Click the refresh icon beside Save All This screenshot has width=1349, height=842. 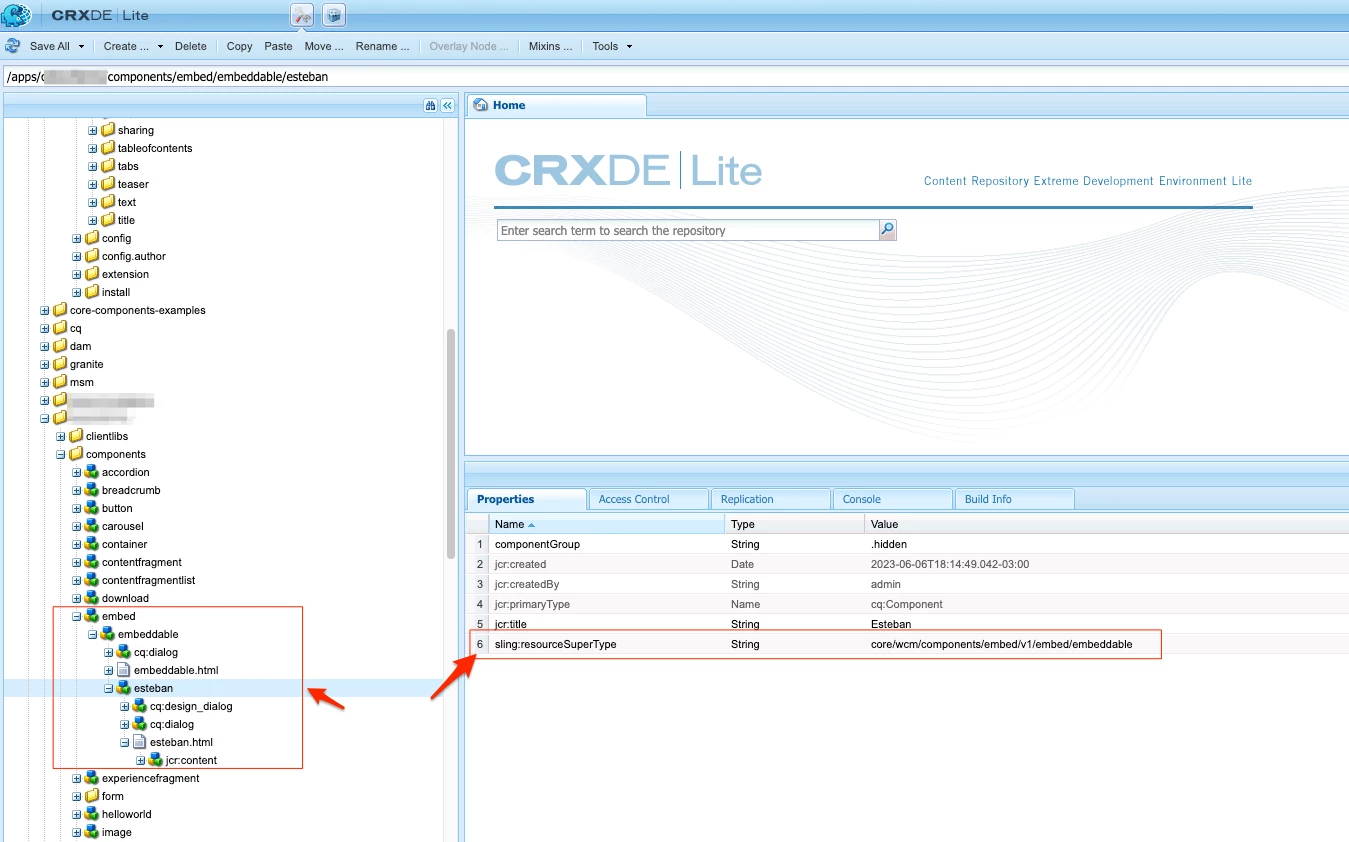[13, 46]
